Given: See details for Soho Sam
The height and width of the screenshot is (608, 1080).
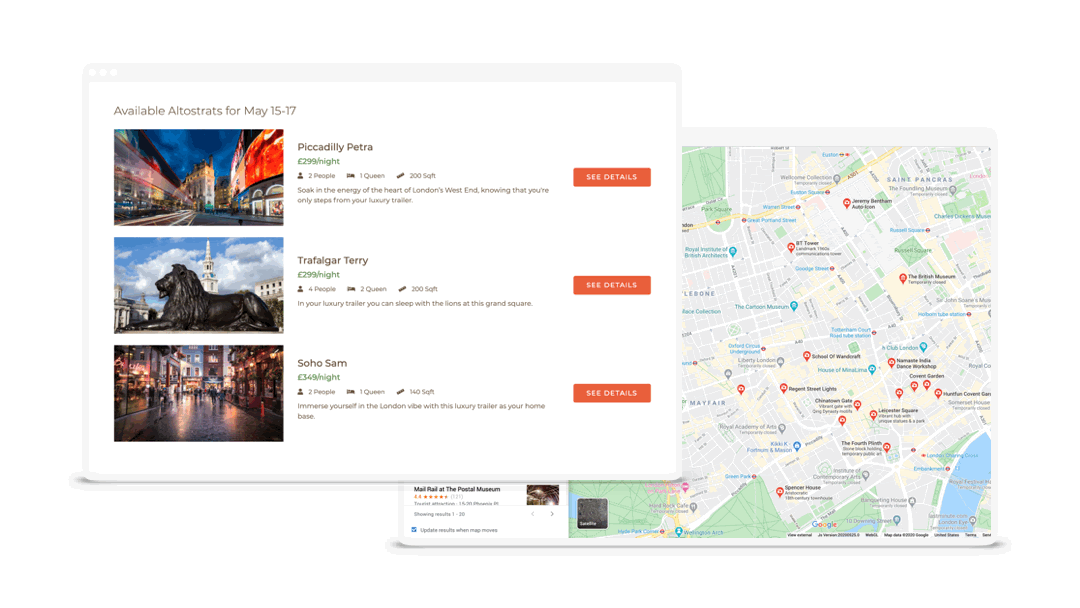Looking at the screenshot, I should (x=611, y=393).
